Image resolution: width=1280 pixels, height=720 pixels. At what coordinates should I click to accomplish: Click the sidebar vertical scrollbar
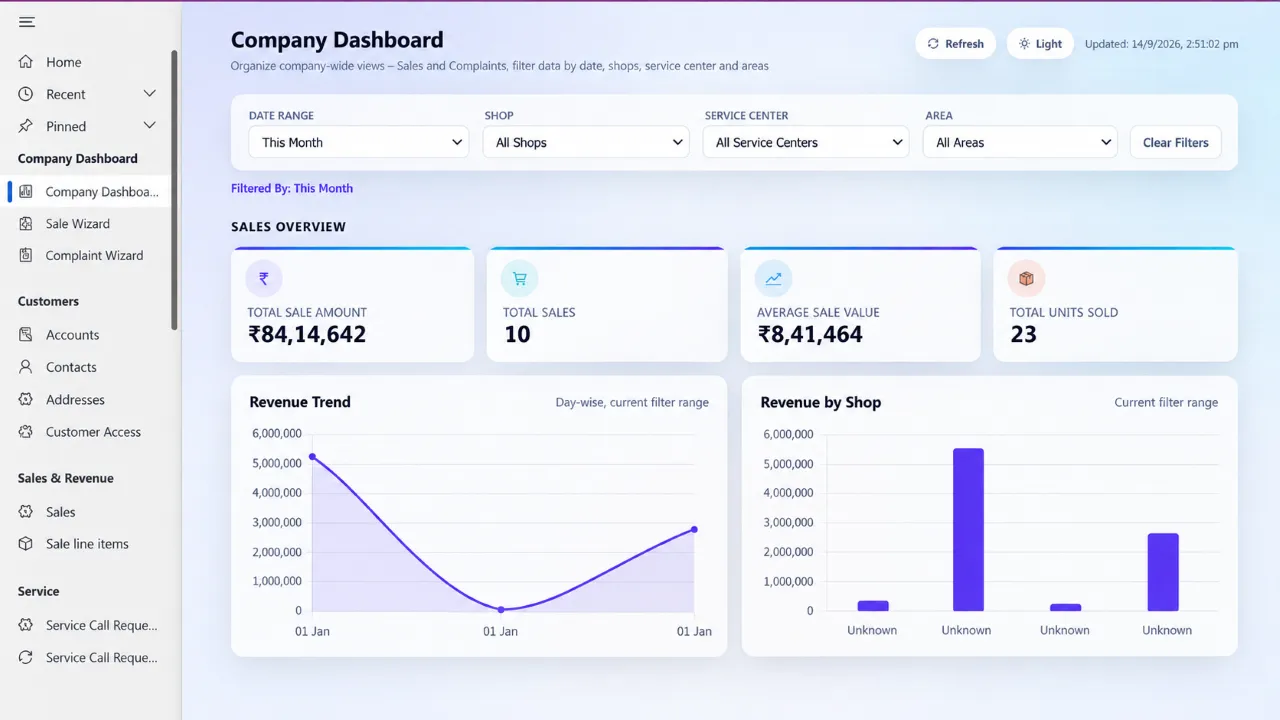174,190
